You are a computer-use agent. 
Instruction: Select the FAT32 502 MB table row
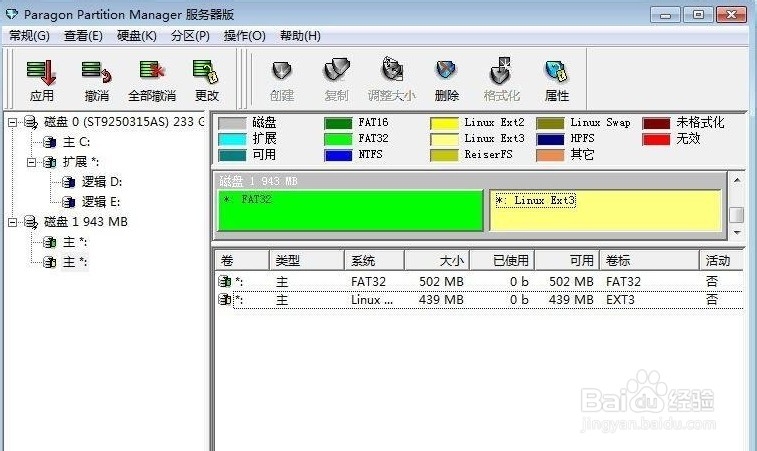coord(479,282)
